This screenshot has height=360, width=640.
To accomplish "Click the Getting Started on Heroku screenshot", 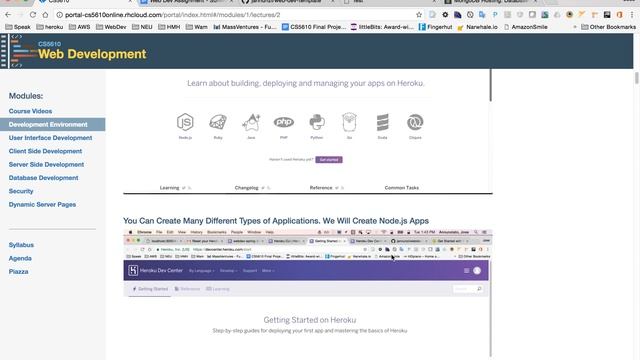I will point(307,293).
